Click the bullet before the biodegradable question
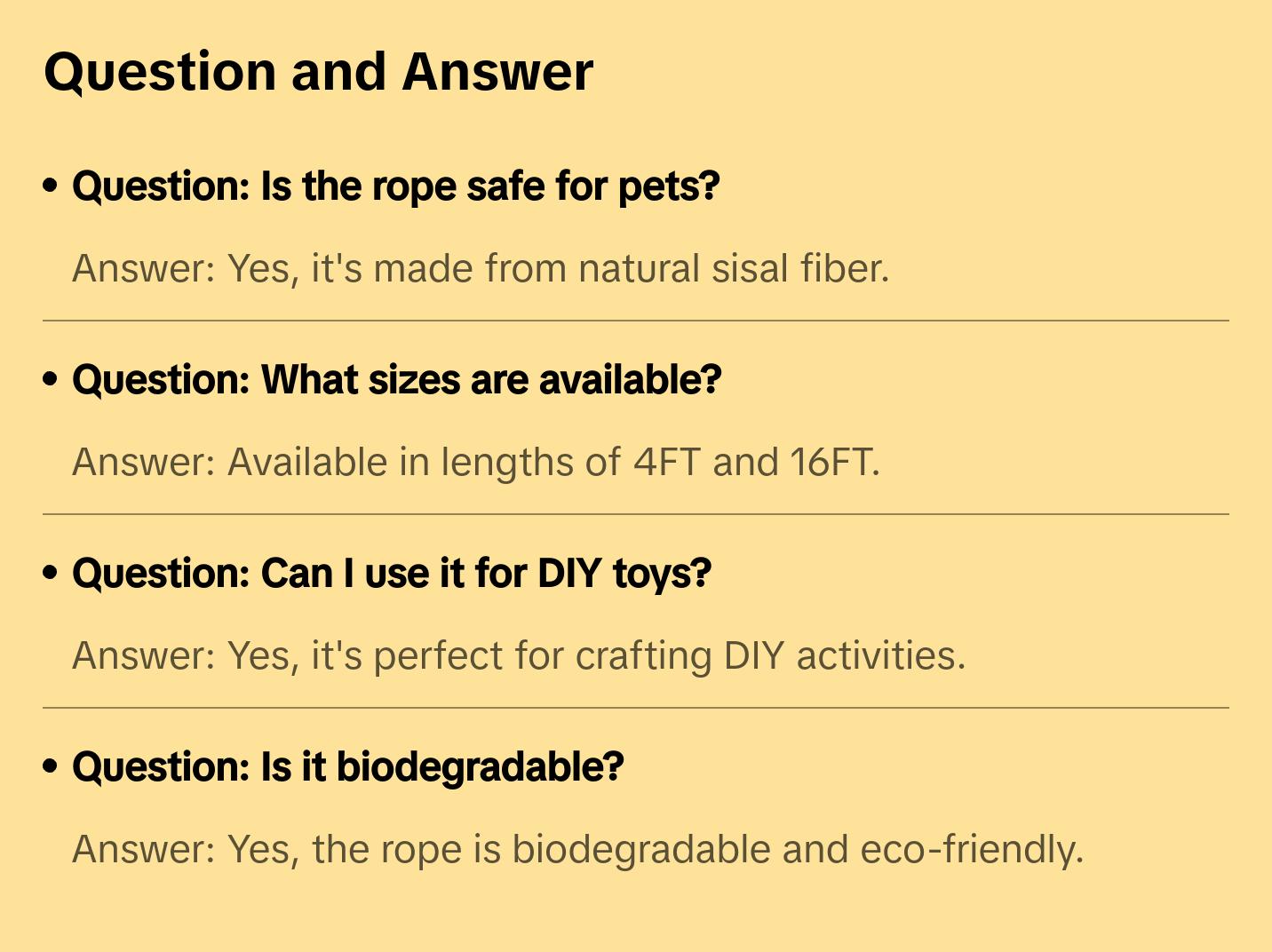The width and height of the screenshot is (1272, 952). [51, 767]
